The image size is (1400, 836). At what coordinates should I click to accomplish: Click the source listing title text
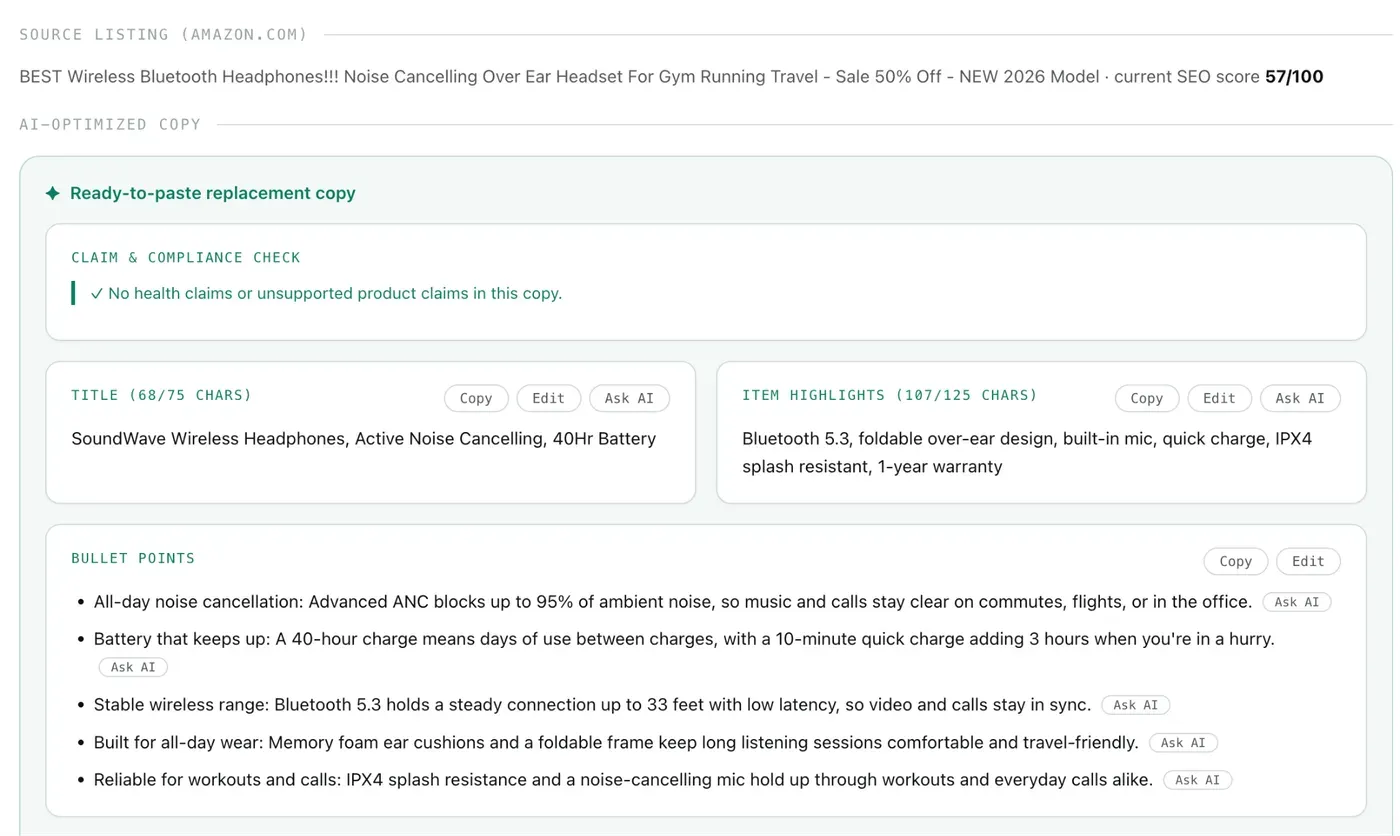[x=559, y=76]
